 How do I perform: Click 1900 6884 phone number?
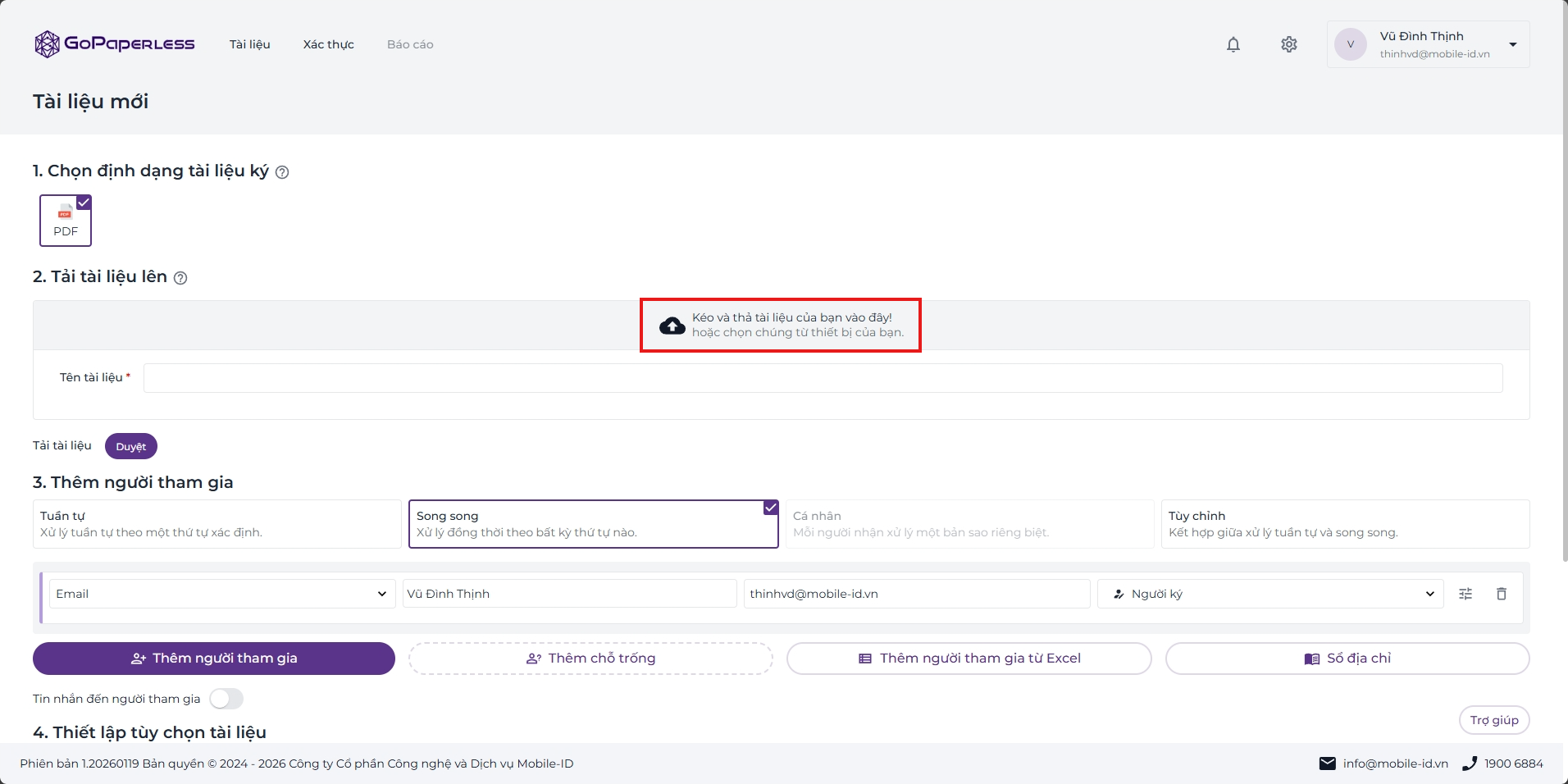click(x=1514, y=763)
